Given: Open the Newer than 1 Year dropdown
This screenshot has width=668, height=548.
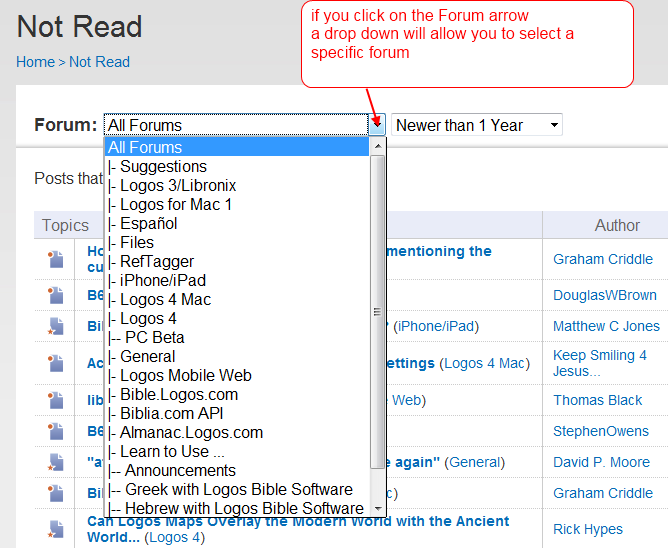Looking at the screenshot, I should [x=477, y=125].
